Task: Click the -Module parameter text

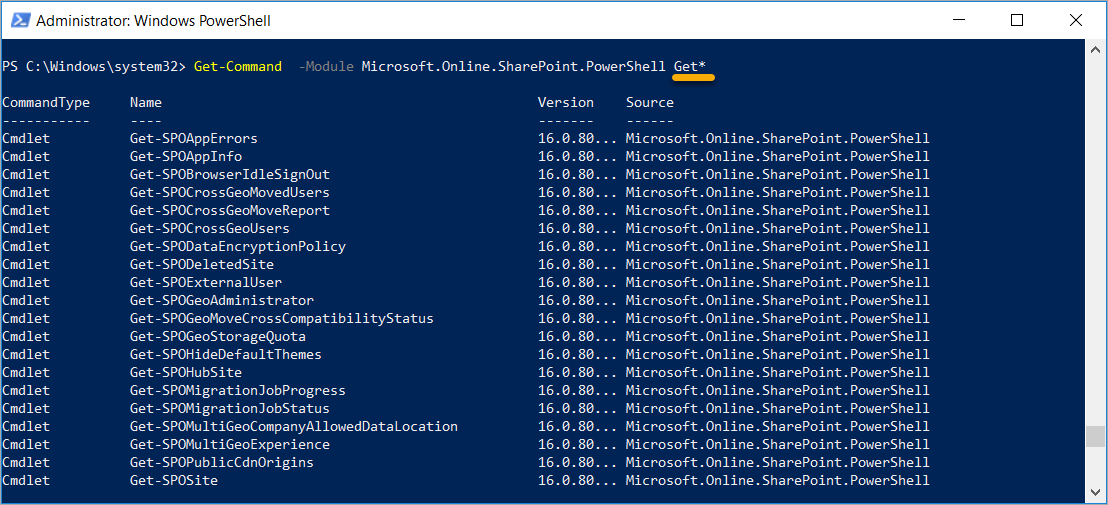Action: (326, 66)
